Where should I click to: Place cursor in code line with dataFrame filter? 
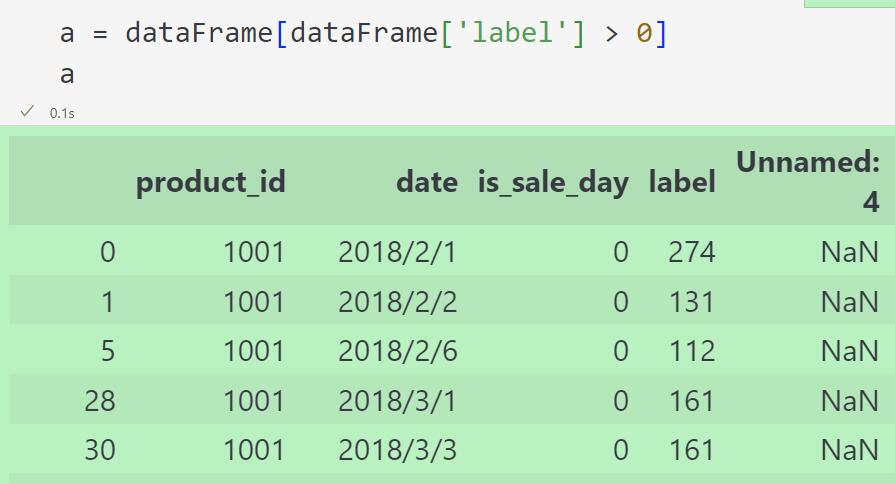coord(363,33)
